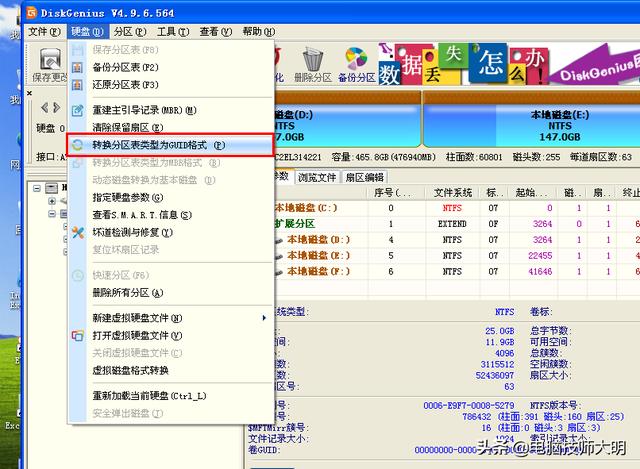The height and width of the screenshot is (469, 640).
Task: Click the previous disk left arrow
Action: point(44,108)
